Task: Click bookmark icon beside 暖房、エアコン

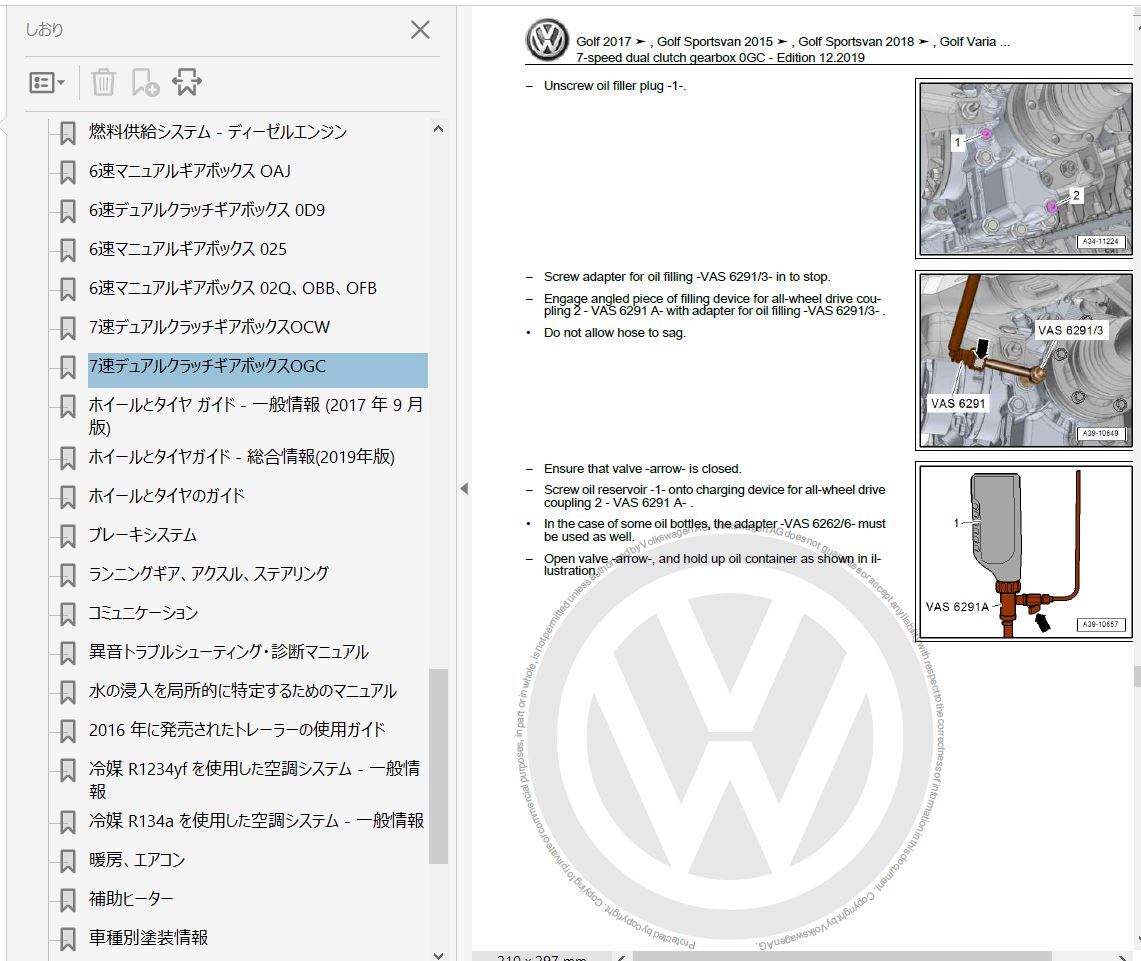Action: pos(68,861)
